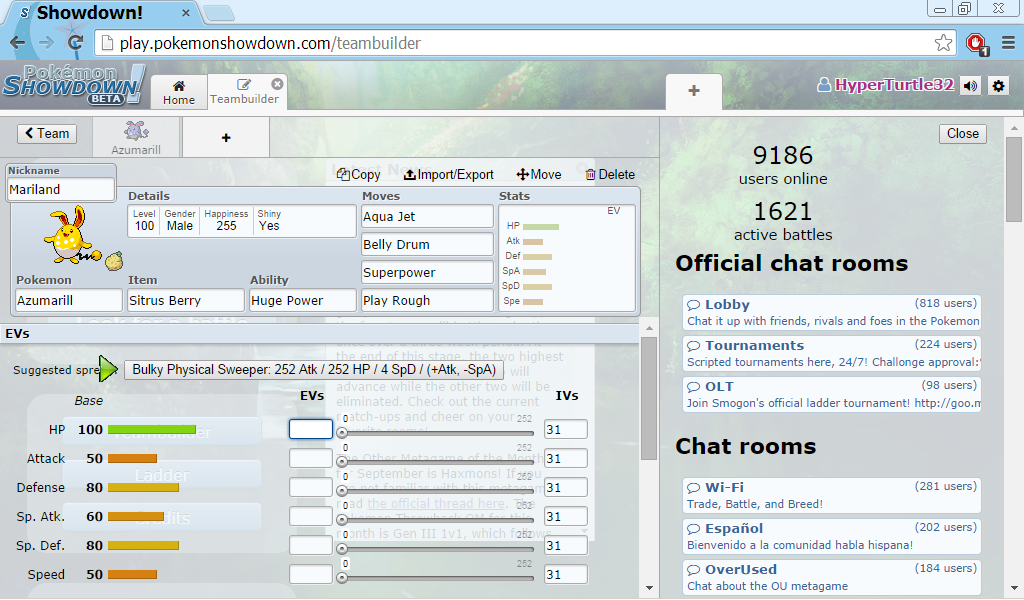Toggle the sound speaker icon
The height and width of the screenshot is (600, 1024).
970,86
